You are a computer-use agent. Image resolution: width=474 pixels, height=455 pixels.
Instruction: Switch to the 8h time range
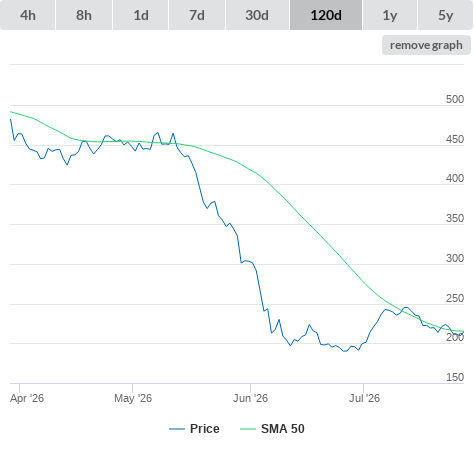(84, 15)
